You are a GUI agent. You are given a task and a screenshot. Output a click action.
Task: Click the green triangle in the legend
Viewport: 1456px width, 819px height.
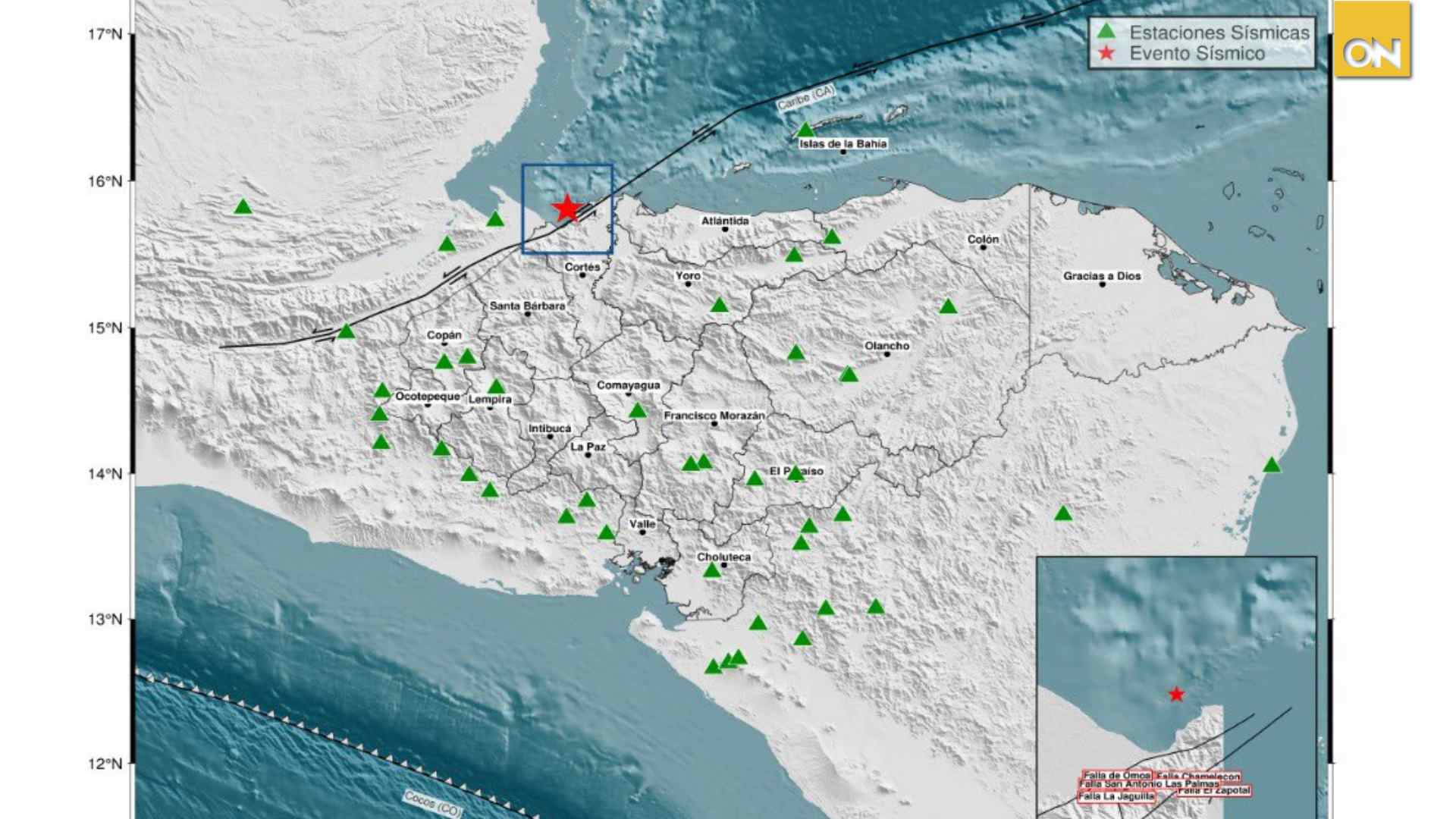tap(1107, 32)
